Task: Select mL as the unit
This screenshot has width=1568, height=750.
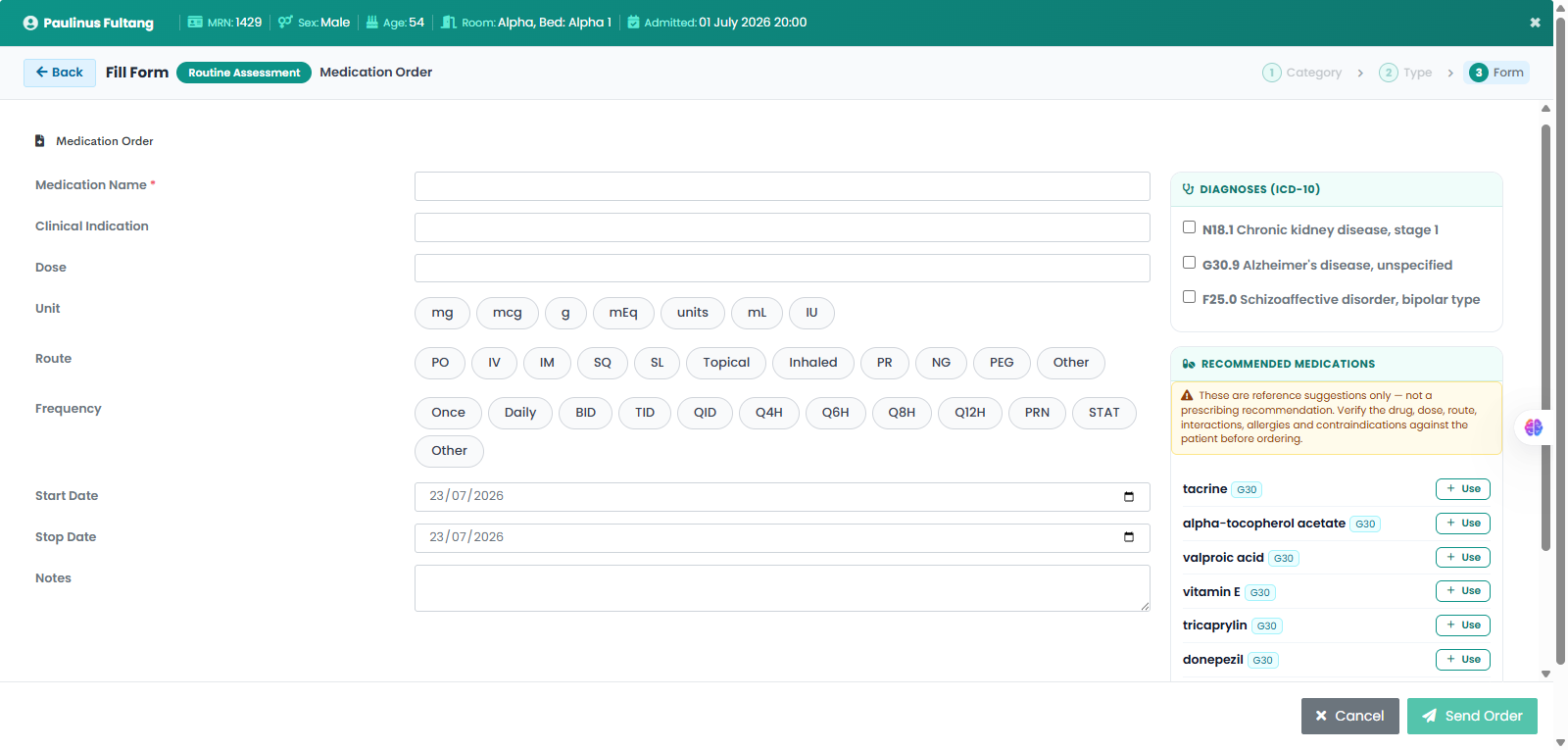Action: [757, 313]
